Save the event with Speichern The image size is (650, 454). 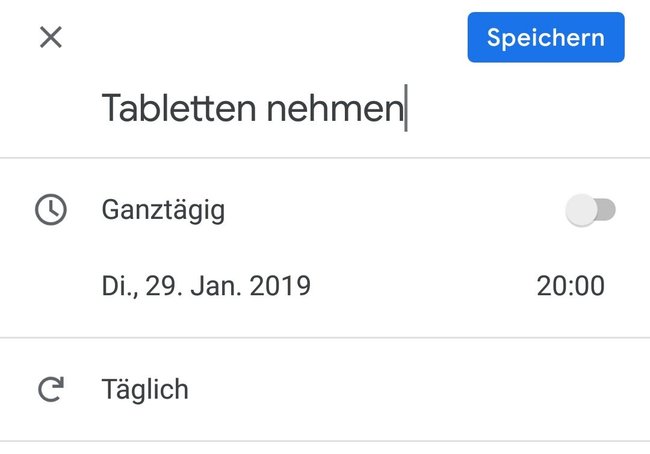[x=546, y=37]
